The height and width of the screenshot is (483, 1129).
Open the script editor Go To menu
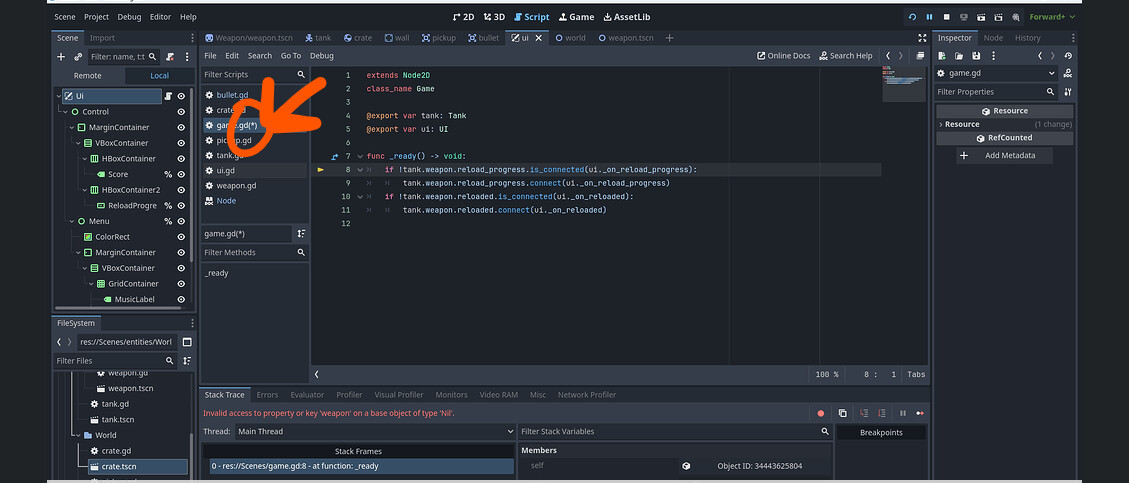point(291,55)
